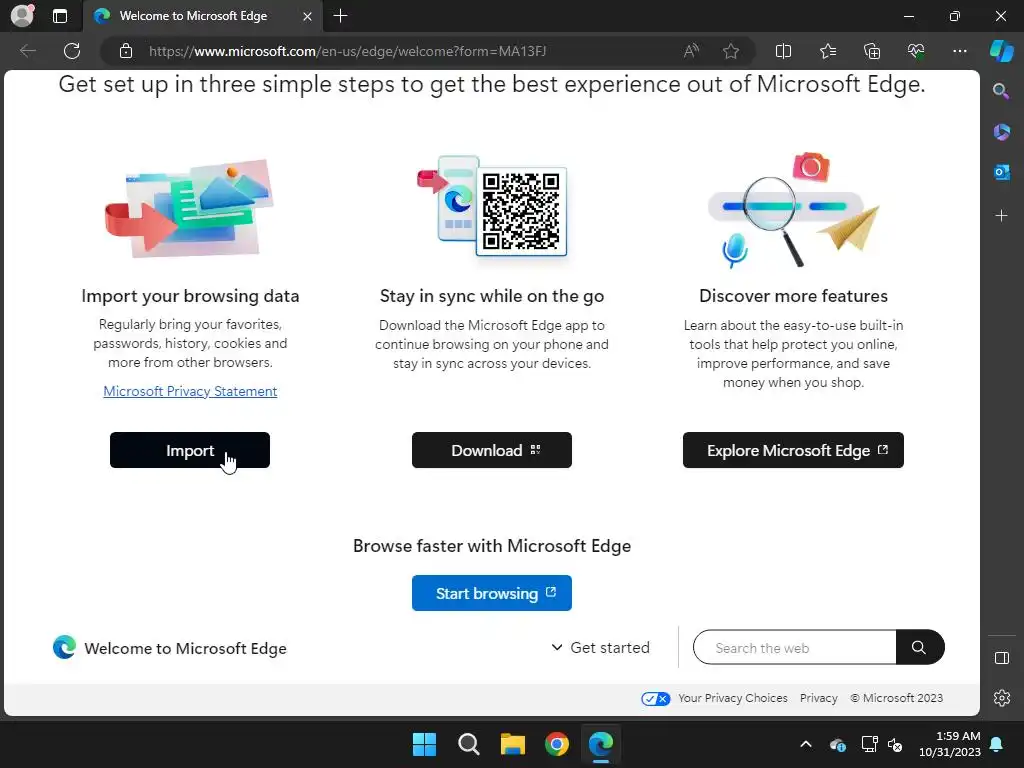
Task: Open the tab actions menu icon
Action: pyautogui.click(x=59, y=16)
